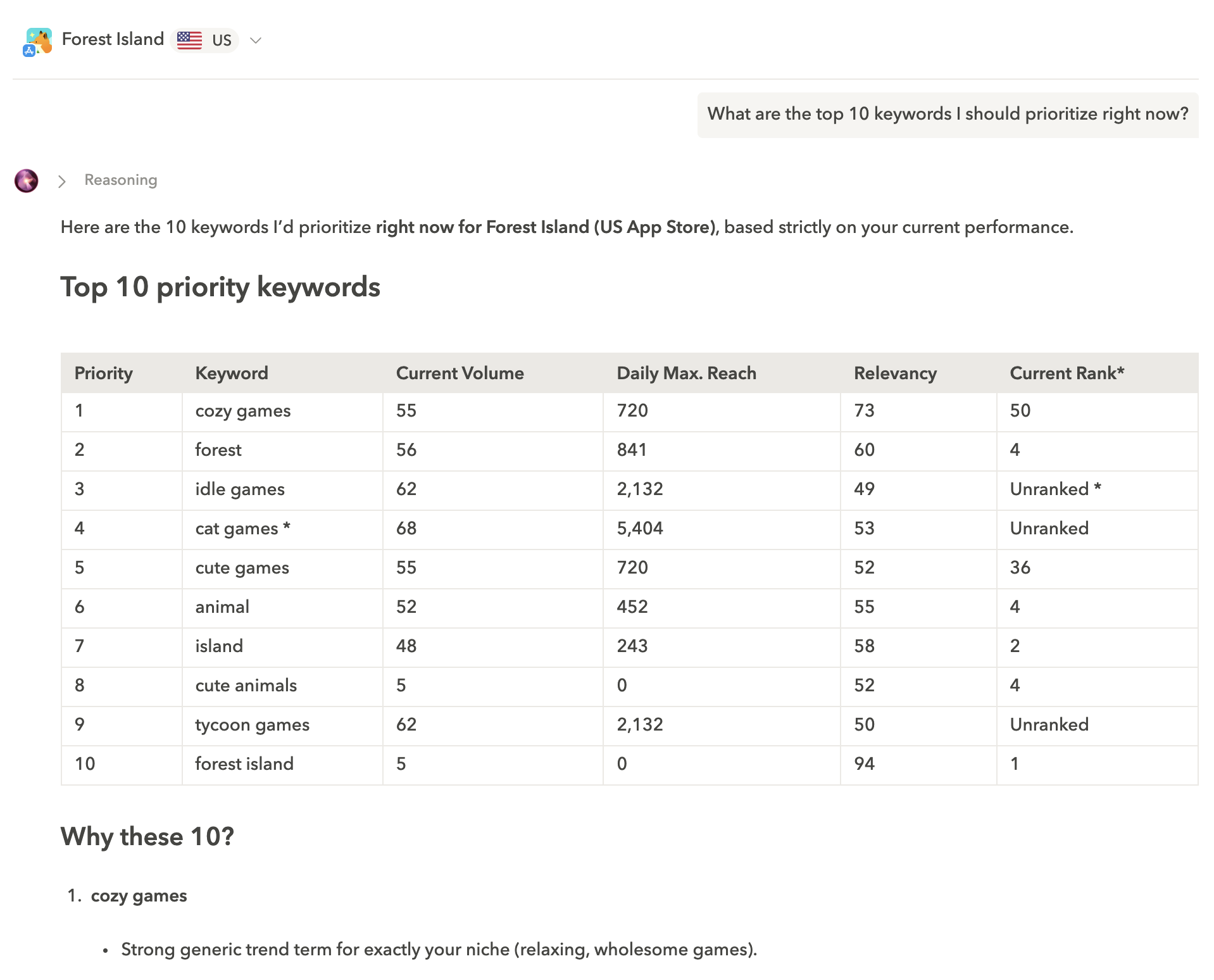1214x980 pixels.
Task: Click the assistant avatar icon
Action: [27, 180]
